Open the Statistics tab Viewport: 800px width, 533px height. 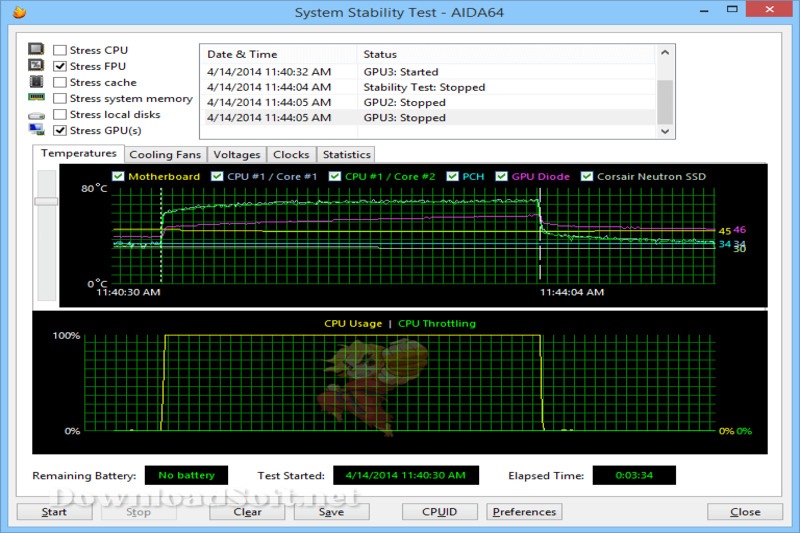tap(346, 155)
